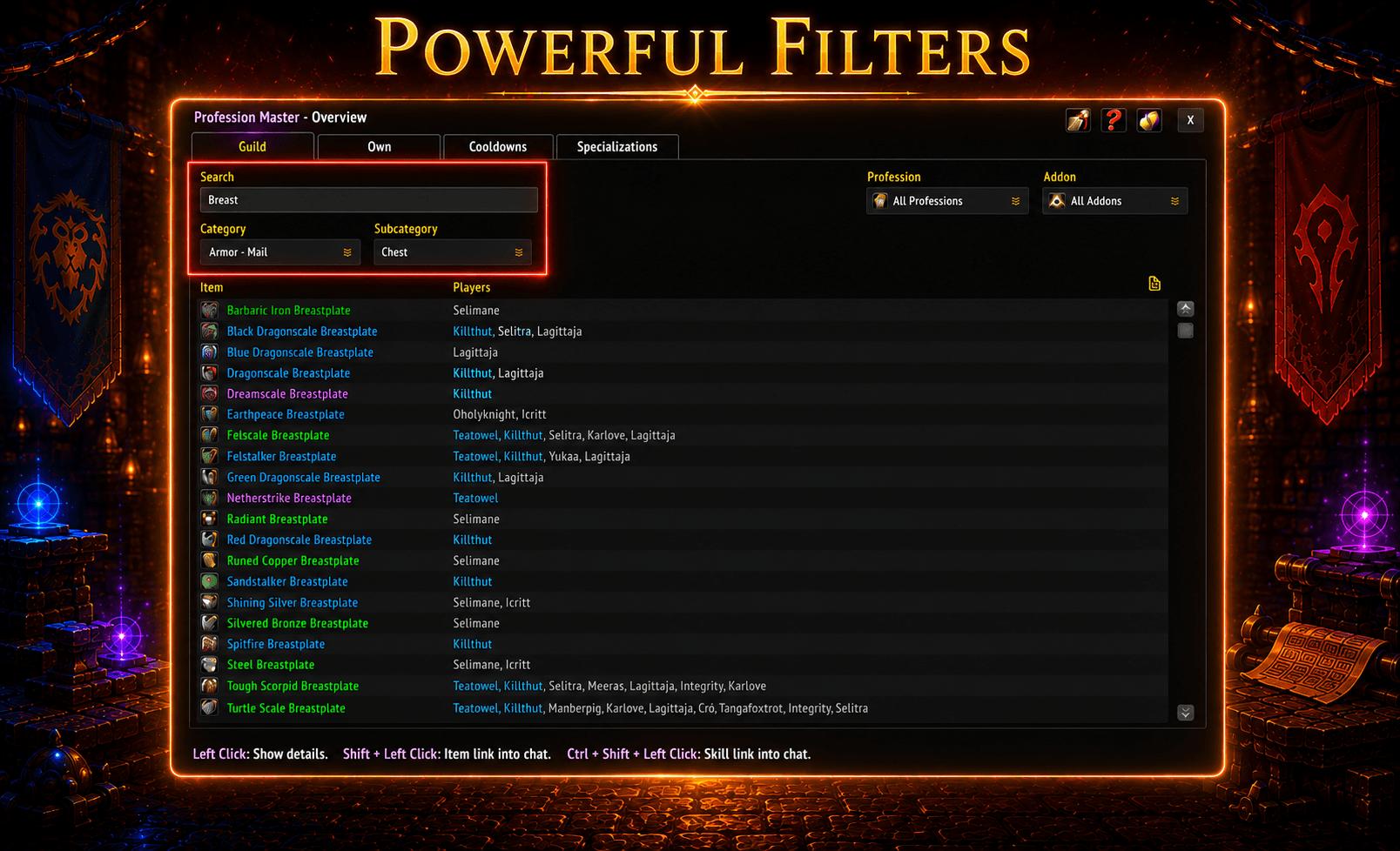The image size is (1400, 851).
Task: Click Dreamscale Breastplate item icon
Action: point(210,393)
